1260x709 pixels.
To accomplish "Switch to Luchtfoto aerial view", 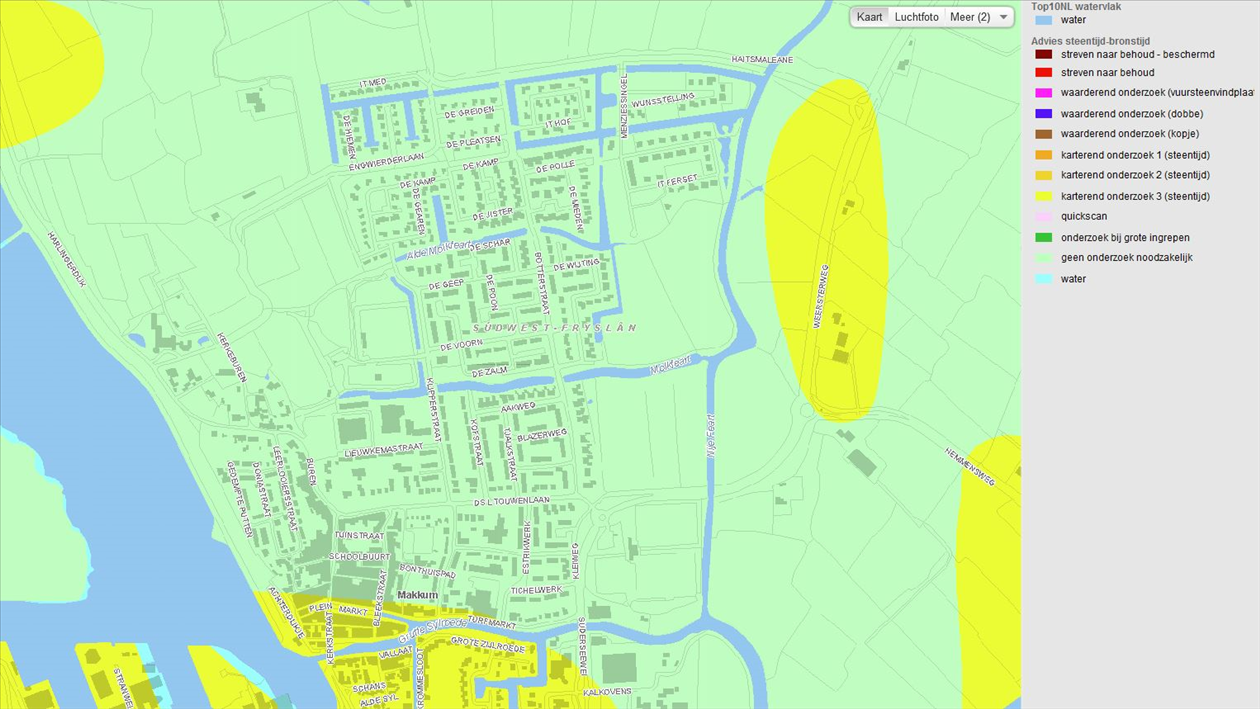I will [x=916, y=17].
